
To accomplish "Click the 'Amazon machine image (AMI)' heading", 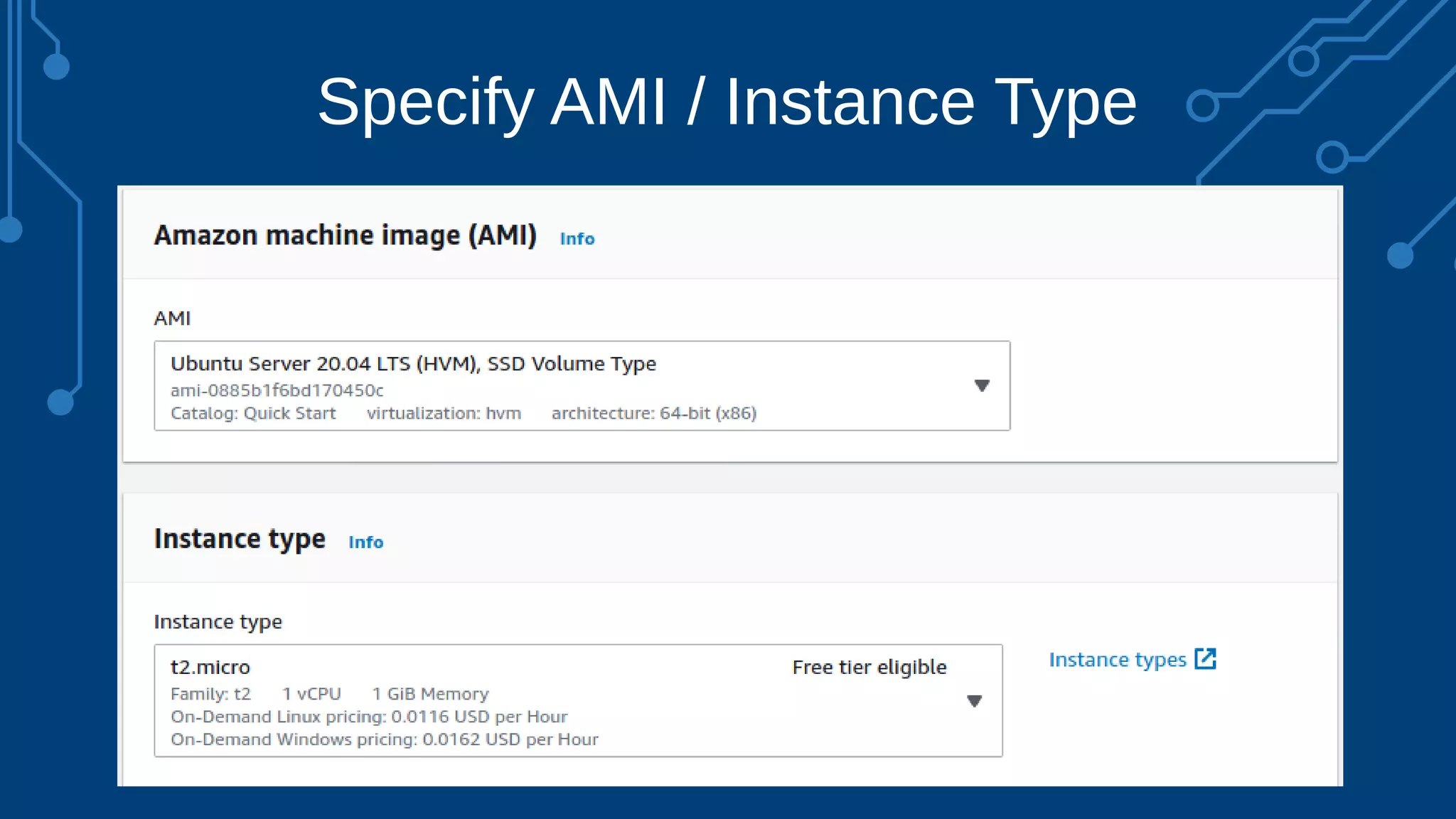I will point(346,235).
